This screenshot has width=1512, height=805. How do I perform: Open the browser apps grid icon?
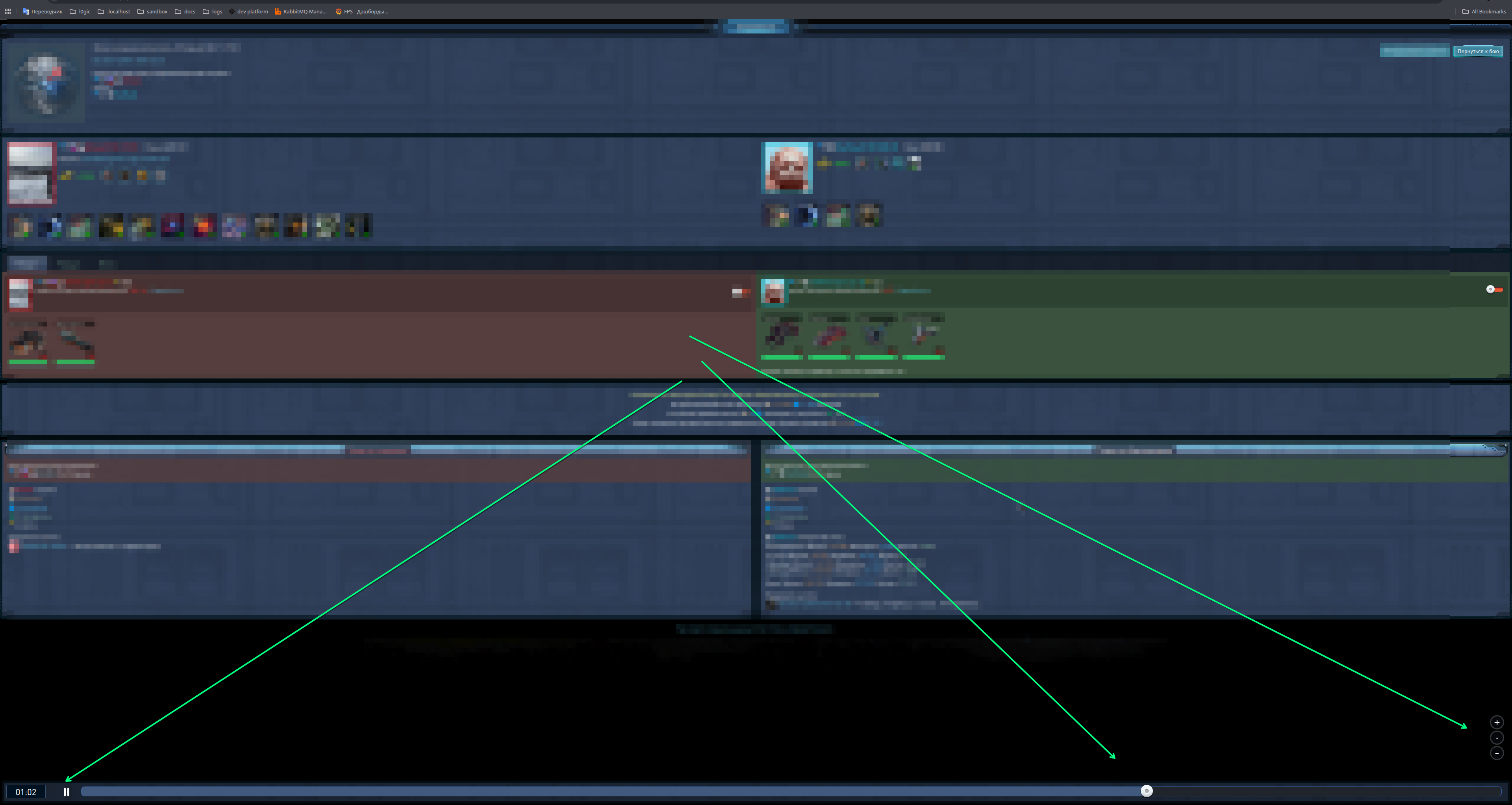[x=7, y=11]
